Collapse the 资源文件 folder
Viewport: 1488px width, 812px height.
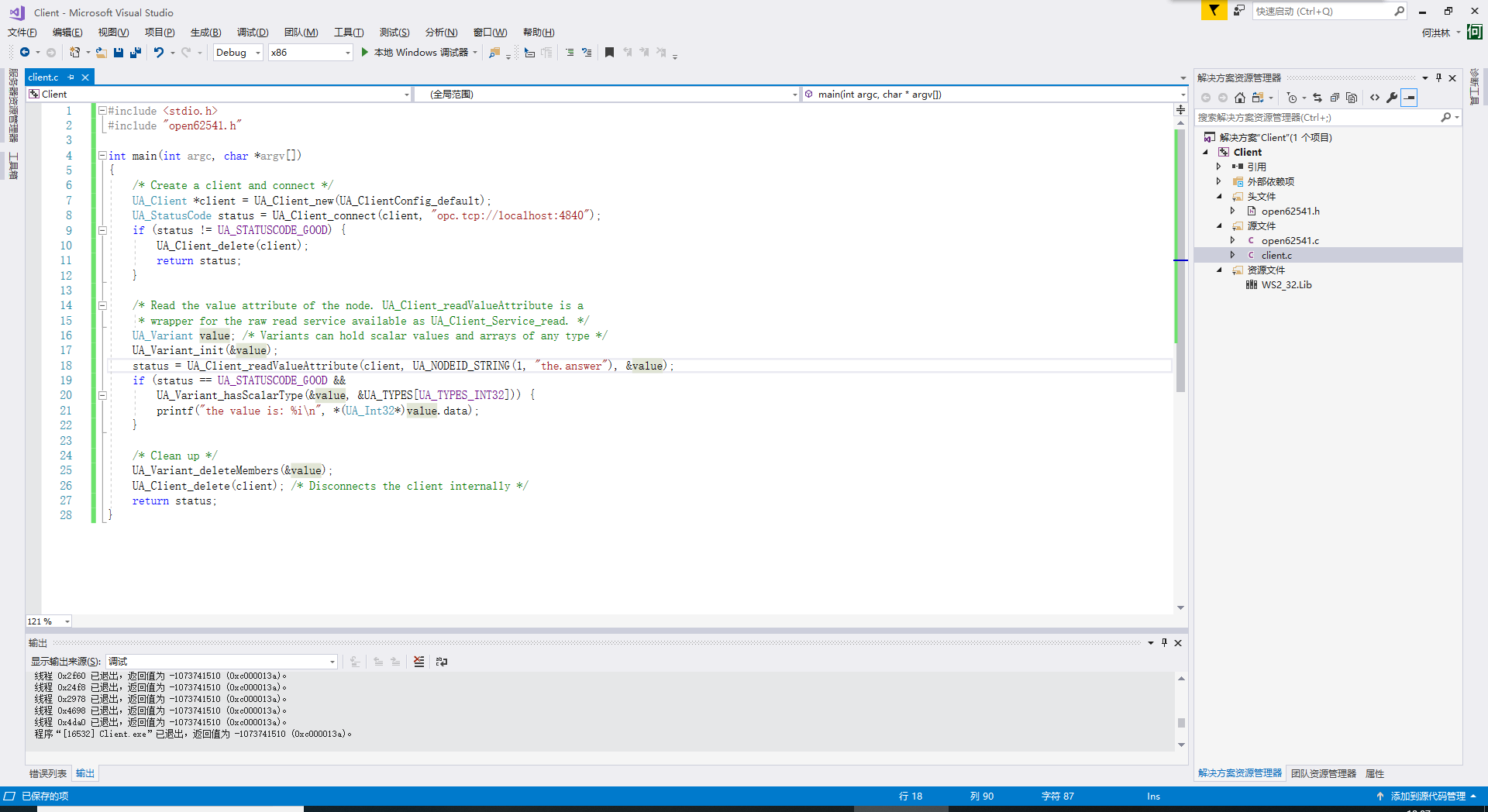click(1219, 270)
